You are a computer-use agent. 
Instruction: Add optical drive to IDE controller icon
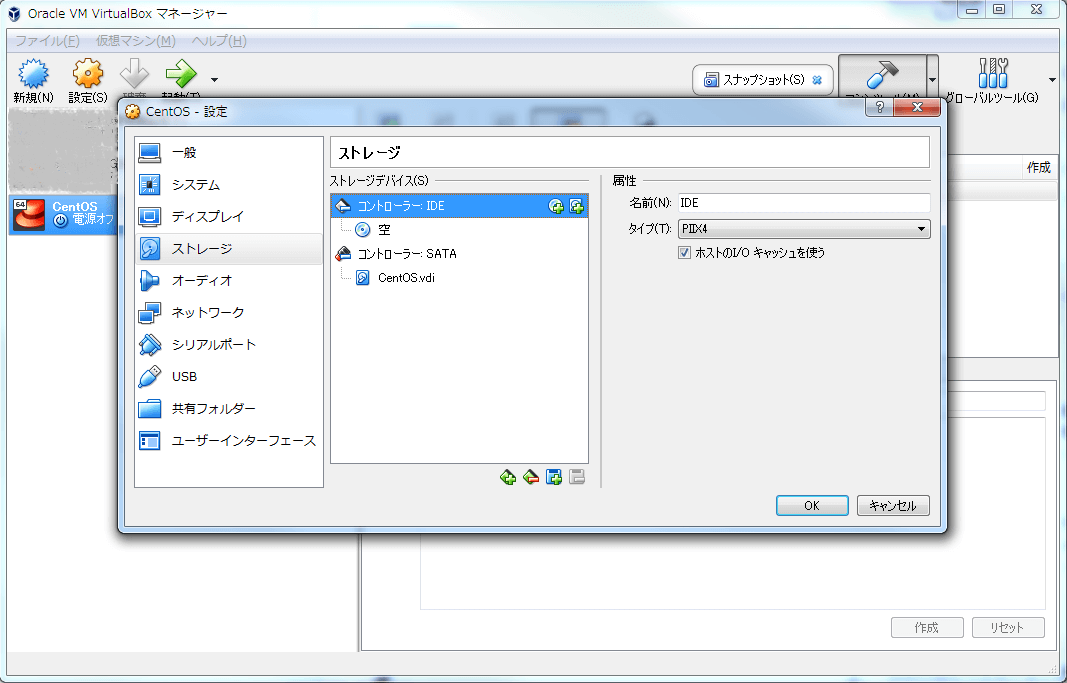556,206
